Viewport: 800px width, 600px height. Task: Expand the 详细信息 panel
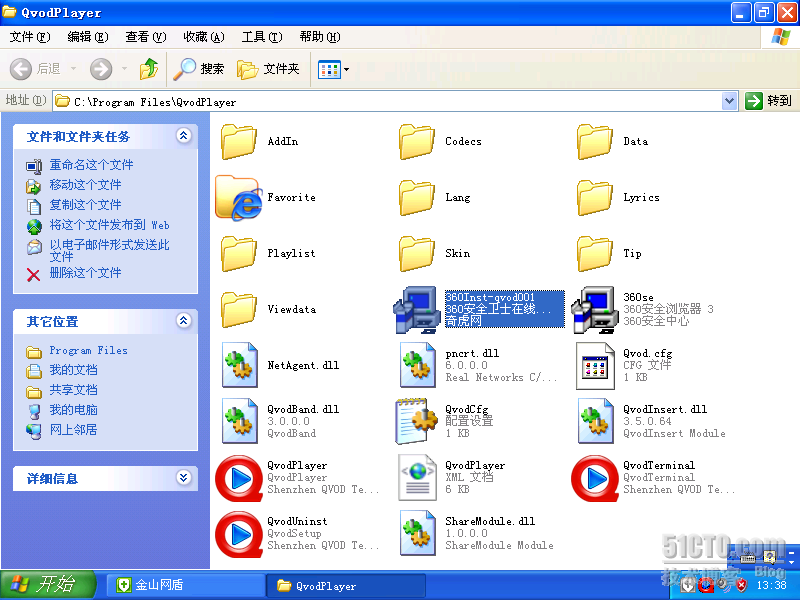pos(184,478)
